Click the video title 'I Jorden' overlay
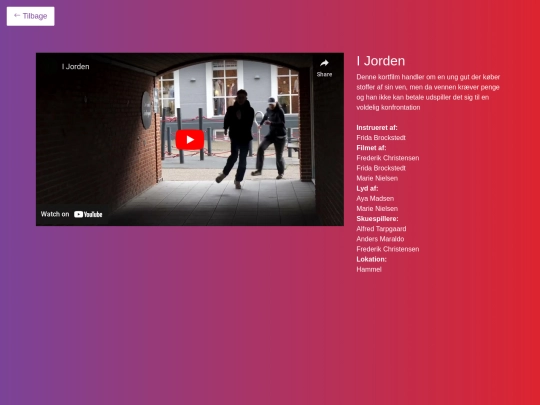 75,66
